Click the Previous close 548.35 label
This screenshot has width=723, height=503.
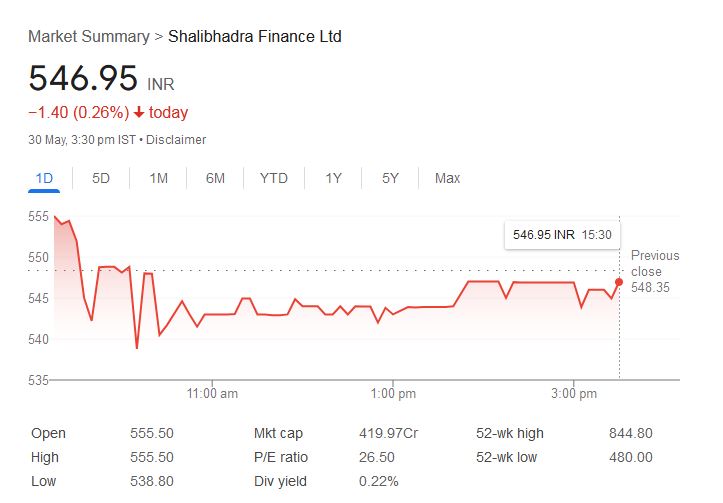click(x=655, y=271)
